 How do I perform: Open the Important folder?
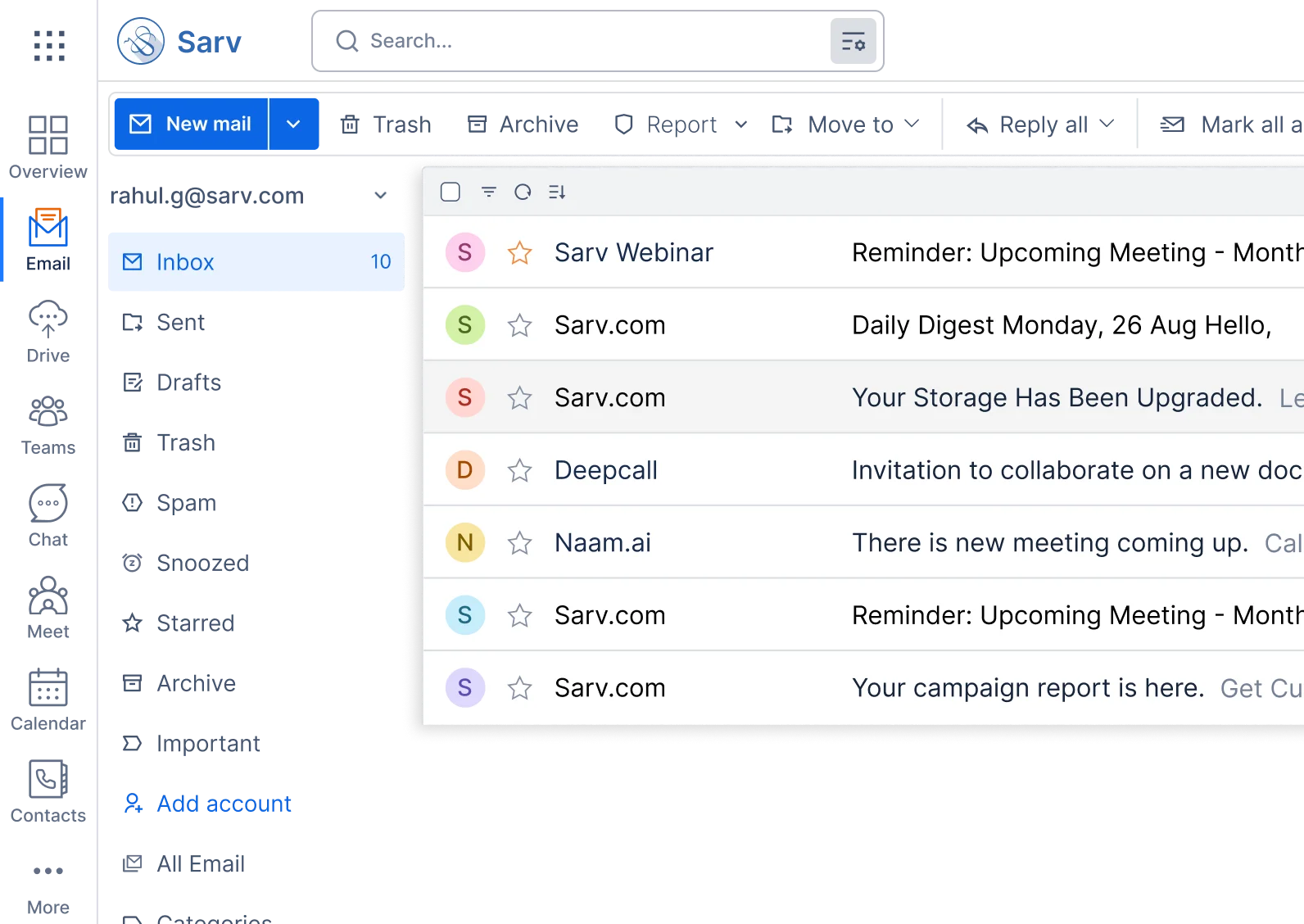256,744
